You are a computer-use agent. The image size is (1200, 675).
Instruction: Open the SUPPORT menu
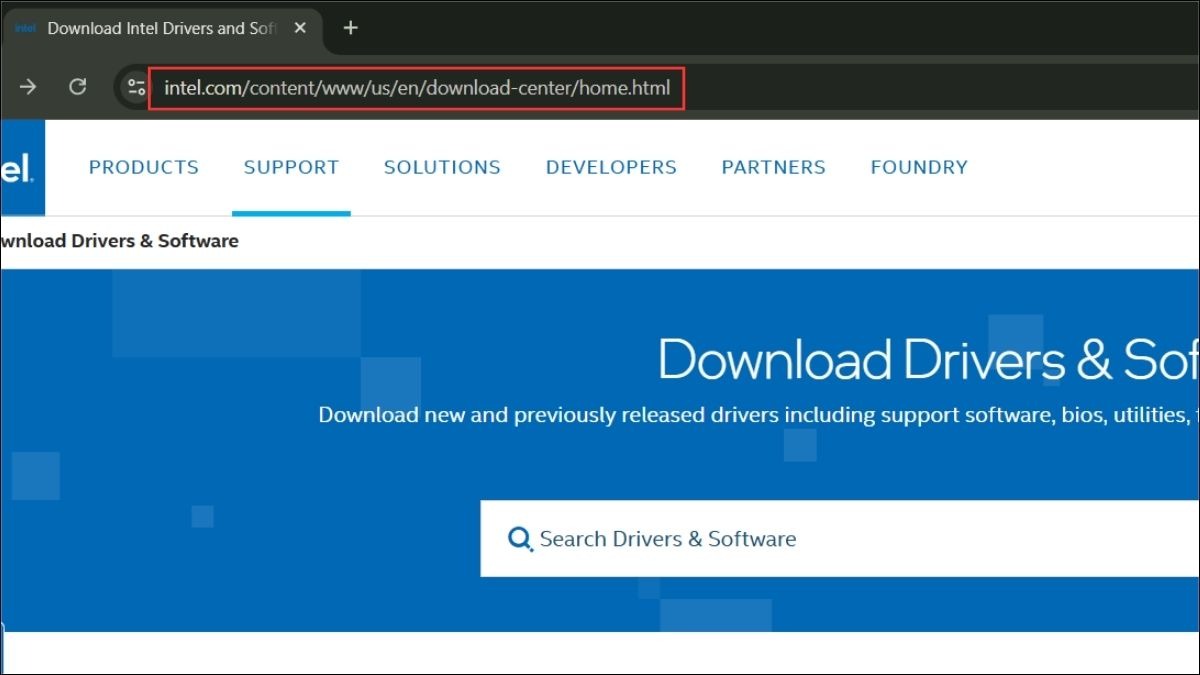291,167
